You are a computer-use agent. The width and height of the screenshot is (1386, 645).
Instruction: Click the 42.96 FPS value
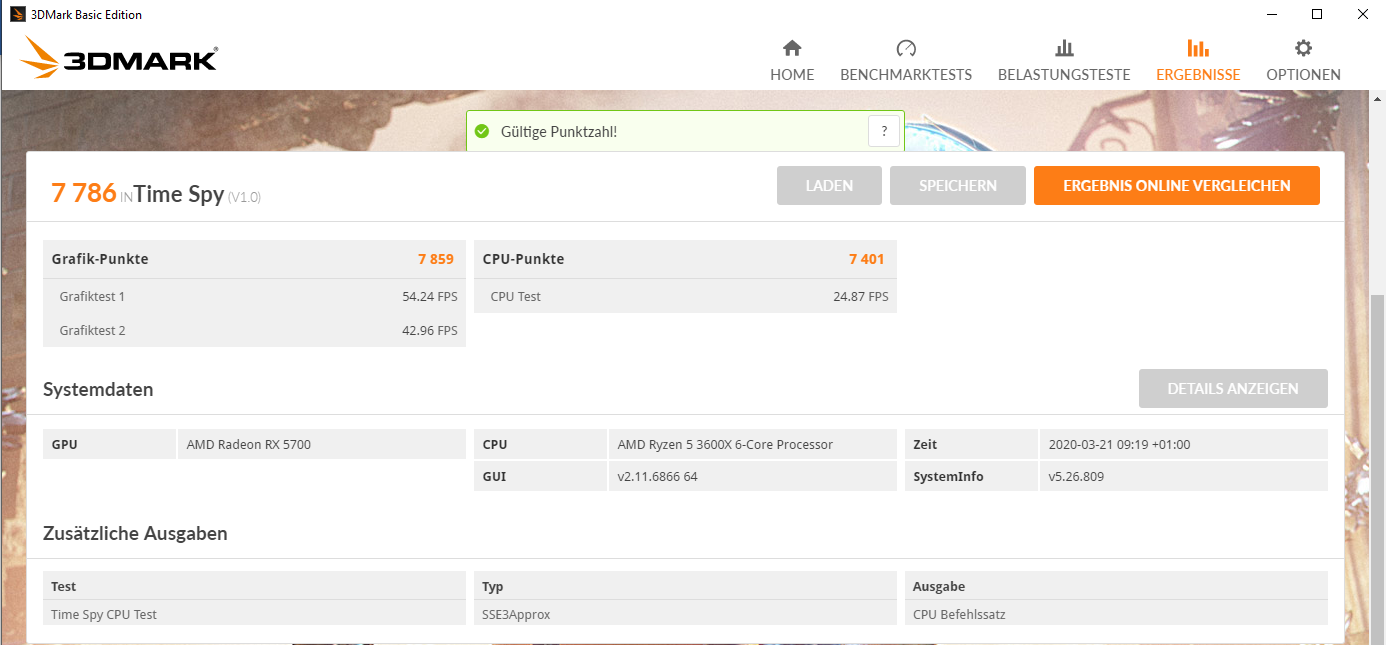click(x=430, y=331)
